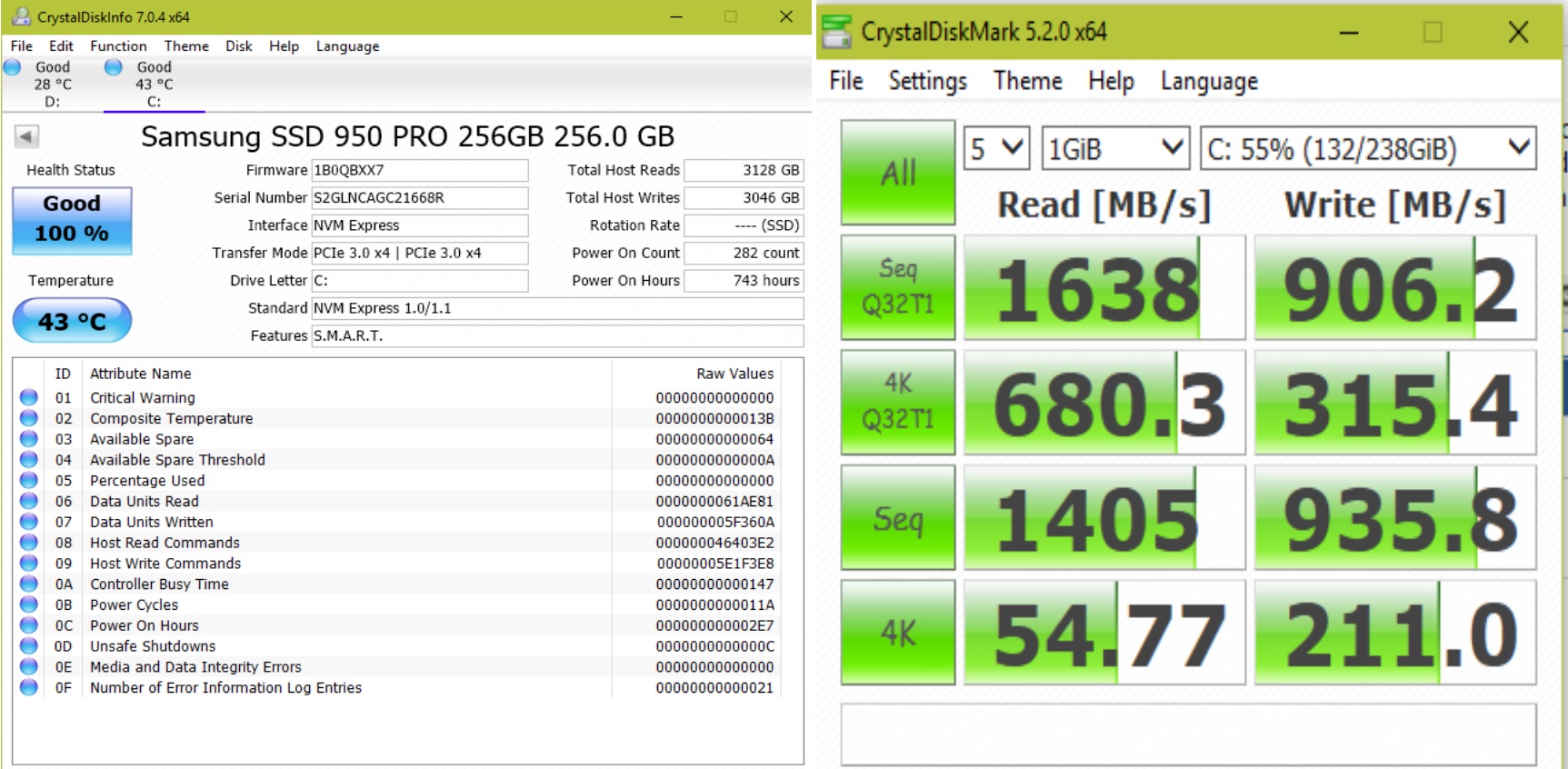Click the Features field S.M.A.R.T.

pyautogui.click(x=557, y=335)
